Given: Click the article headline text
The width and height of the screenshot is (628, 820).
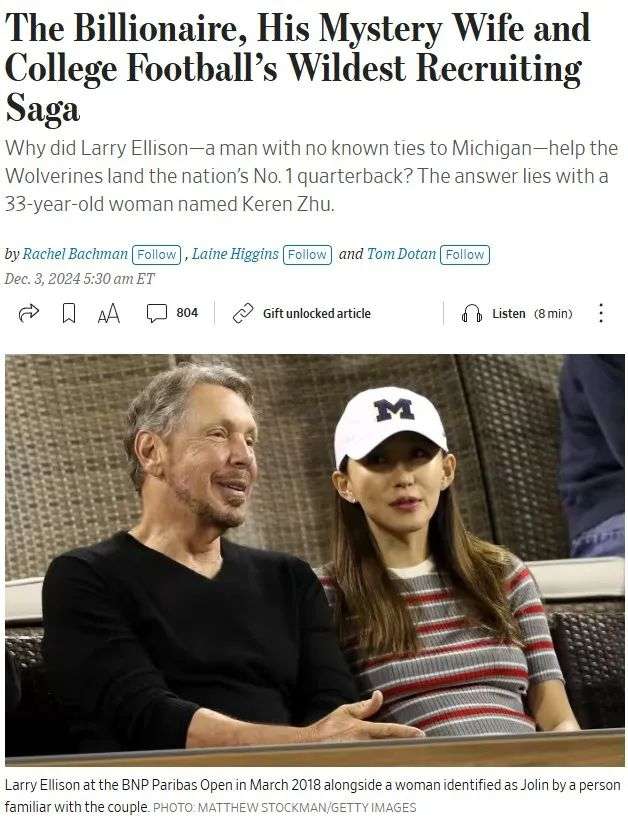Looking at the screenshot, I should point(298,68).
